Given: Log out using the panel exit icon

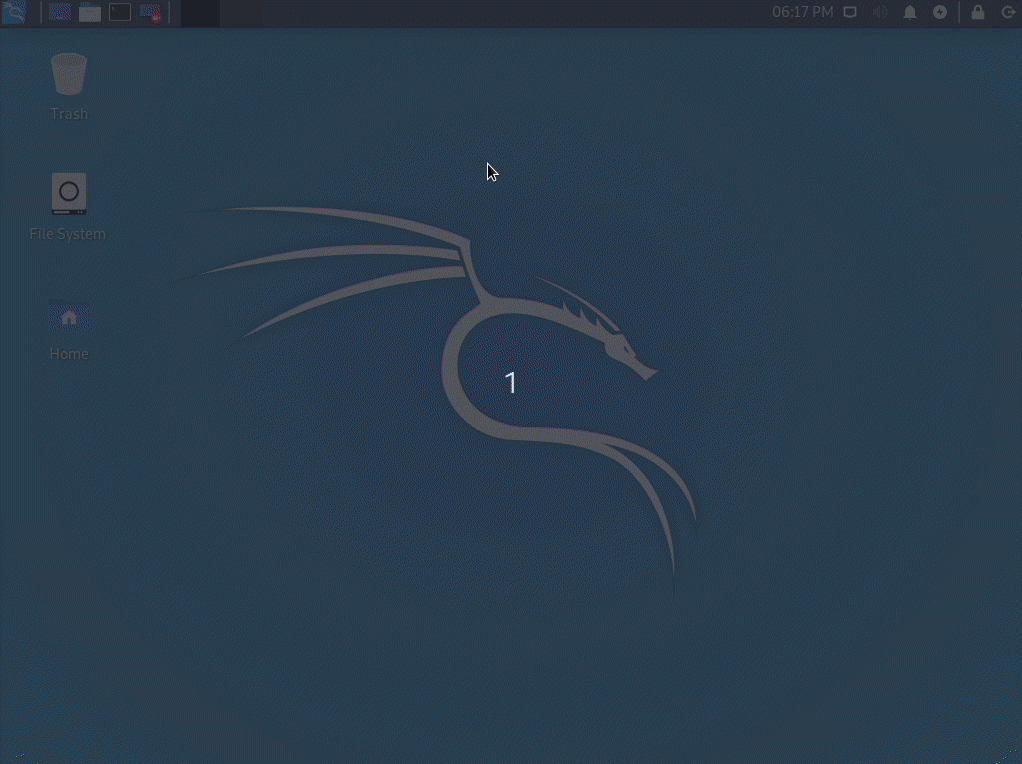Looking at the screenshot, I should pos(1009,13).
